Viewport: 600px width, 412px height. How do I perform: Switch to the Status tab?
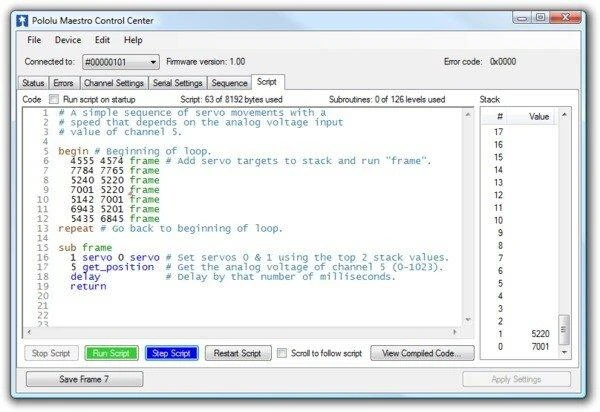(x=33, y=83)
